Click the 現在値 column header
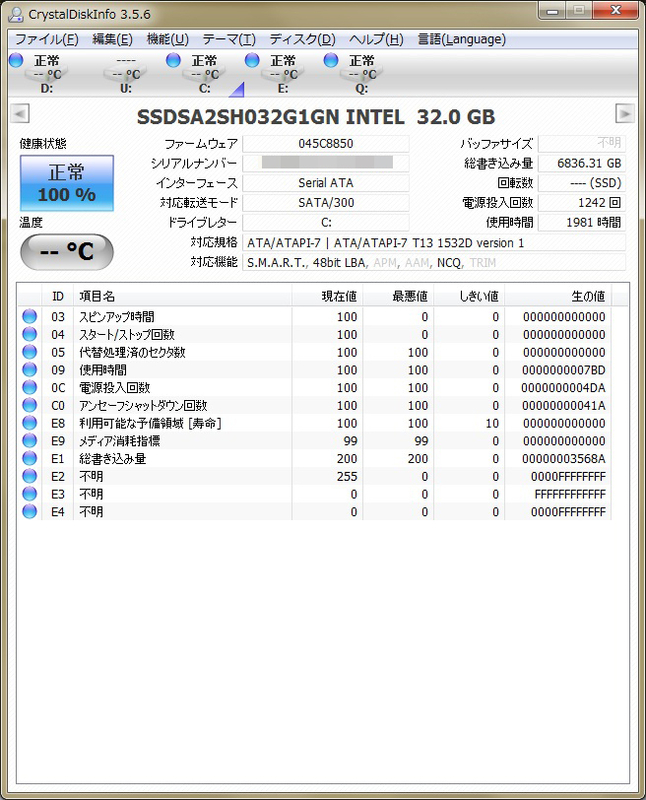The height and width of the screenshot is (800, 646). tap(327, 296)
